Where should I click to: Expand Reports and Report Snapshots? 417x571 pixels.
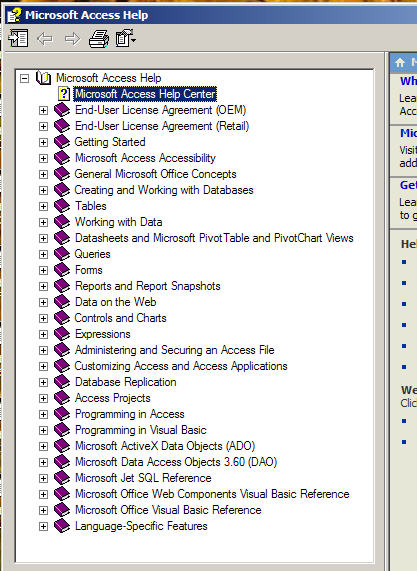[x=43, y=287]
